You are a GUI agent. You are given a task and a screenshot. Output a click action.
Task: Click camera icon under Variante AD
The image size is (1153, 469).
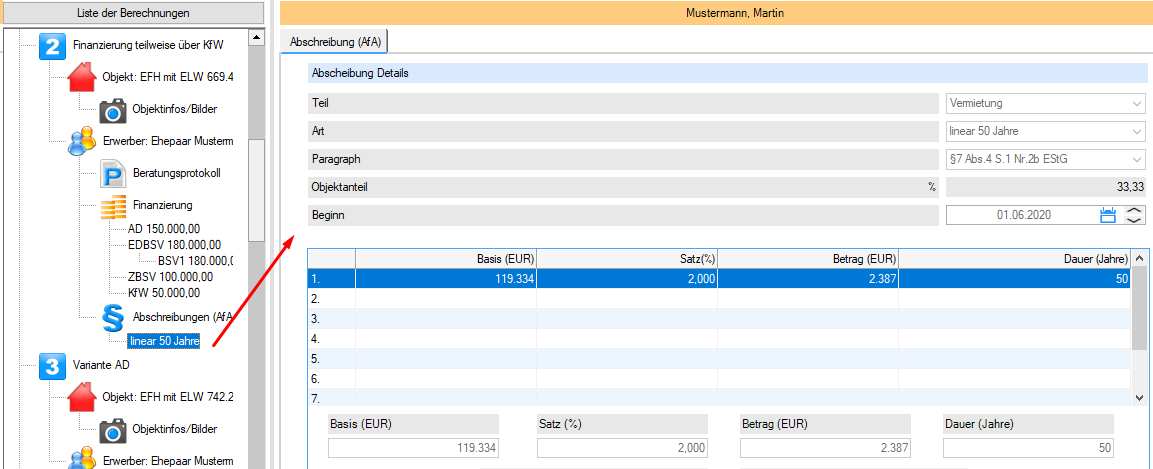click(113, 429)
